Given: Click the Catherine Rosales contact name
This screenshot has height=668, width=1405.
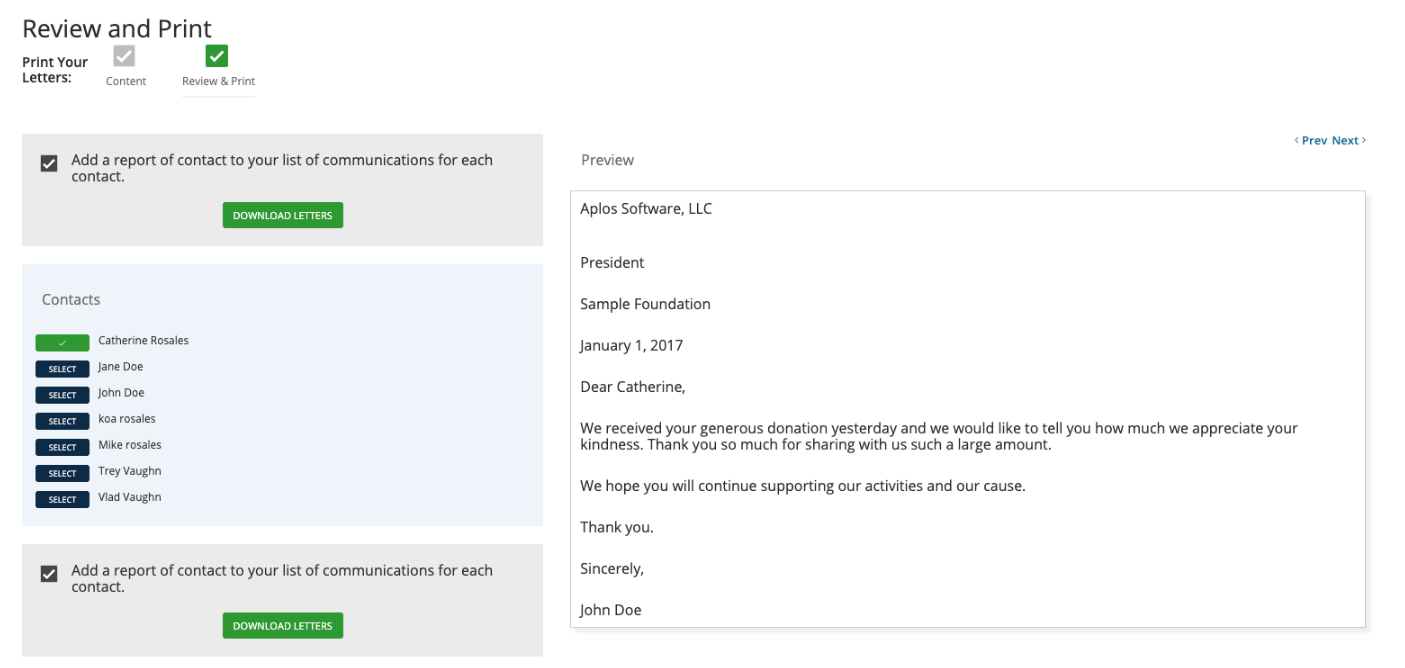Looking at the screenshot, I should coord(143,341).
